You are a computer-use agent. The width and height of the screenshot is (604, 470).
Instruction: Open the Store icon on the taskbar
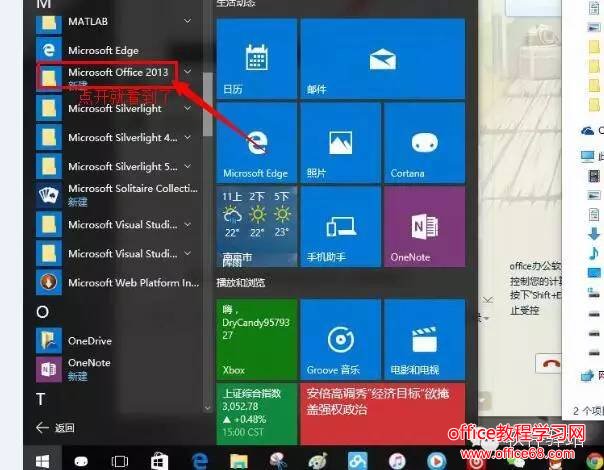tap(159, 461)
